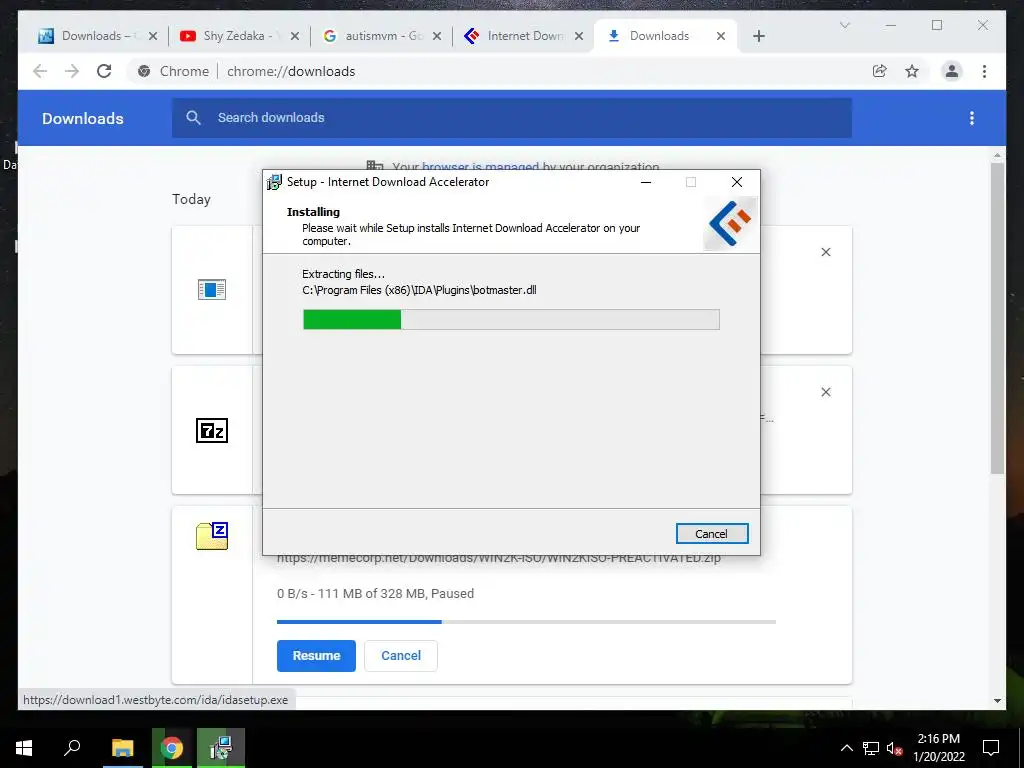This screenshot has height=768, width=1024.
Task: Open File Explorer from the taskbar
Action: coord(122,748)
